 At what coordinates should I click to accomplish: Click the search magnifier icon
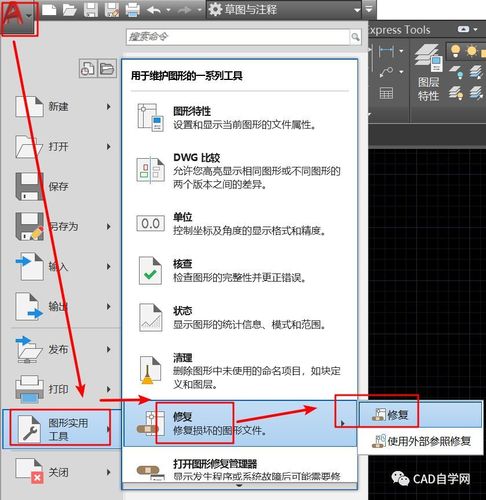(x=355, y=37)
